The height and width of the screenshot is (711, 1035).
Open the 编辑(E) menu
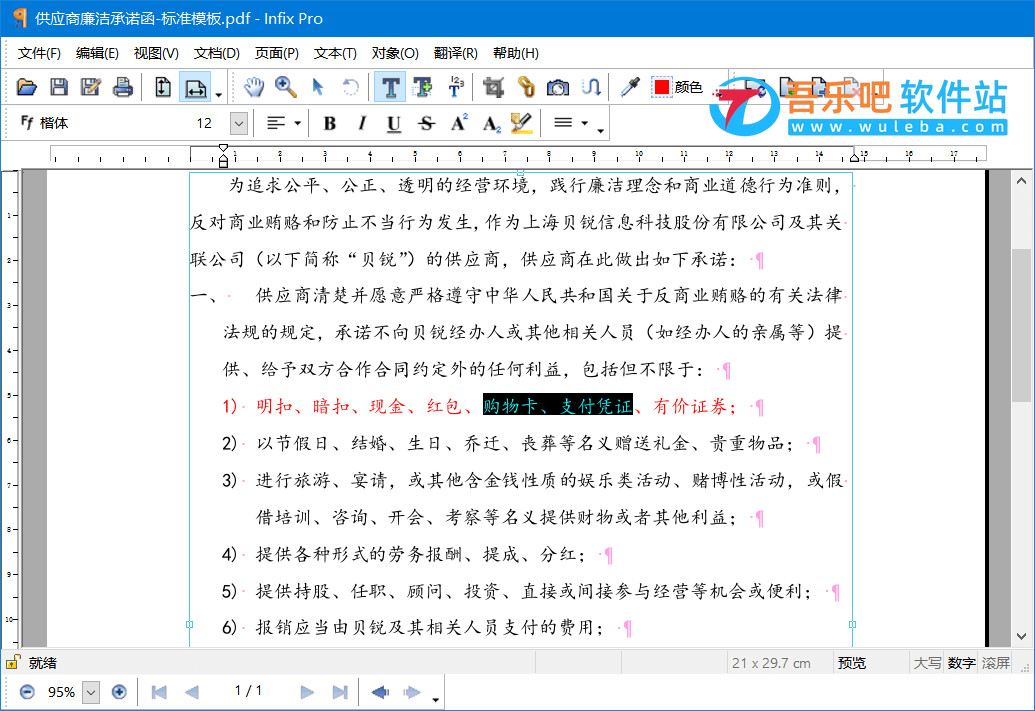(x=97, y=53)
